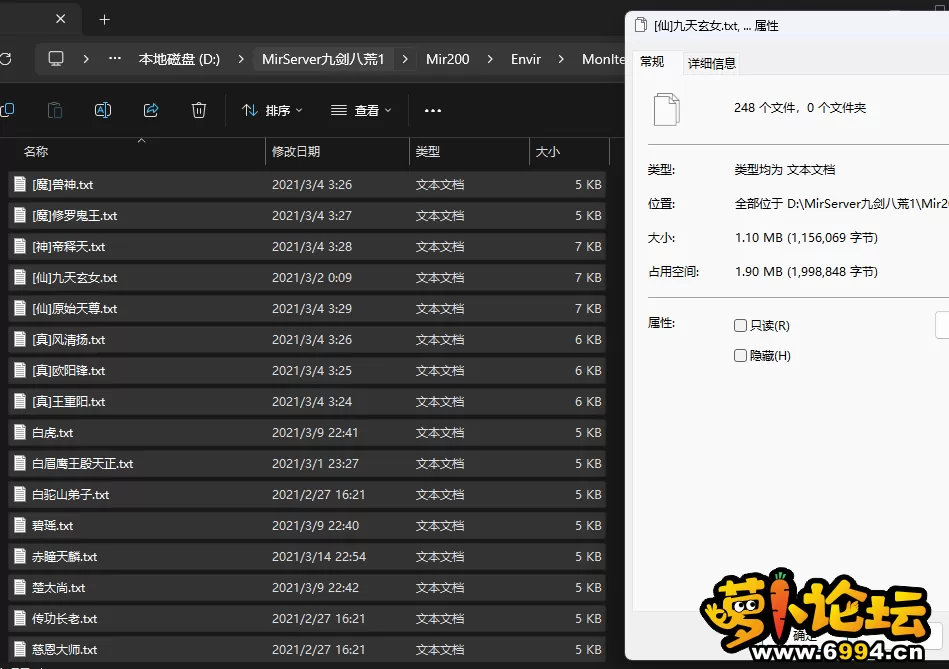
Task: Click file icon of [仙]九天玄女.txt row
Action: tap(20, 277)
